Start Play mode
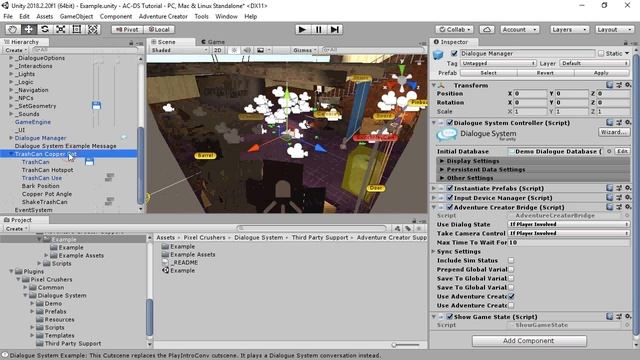 pyautogui.click(x=302, y=29)
